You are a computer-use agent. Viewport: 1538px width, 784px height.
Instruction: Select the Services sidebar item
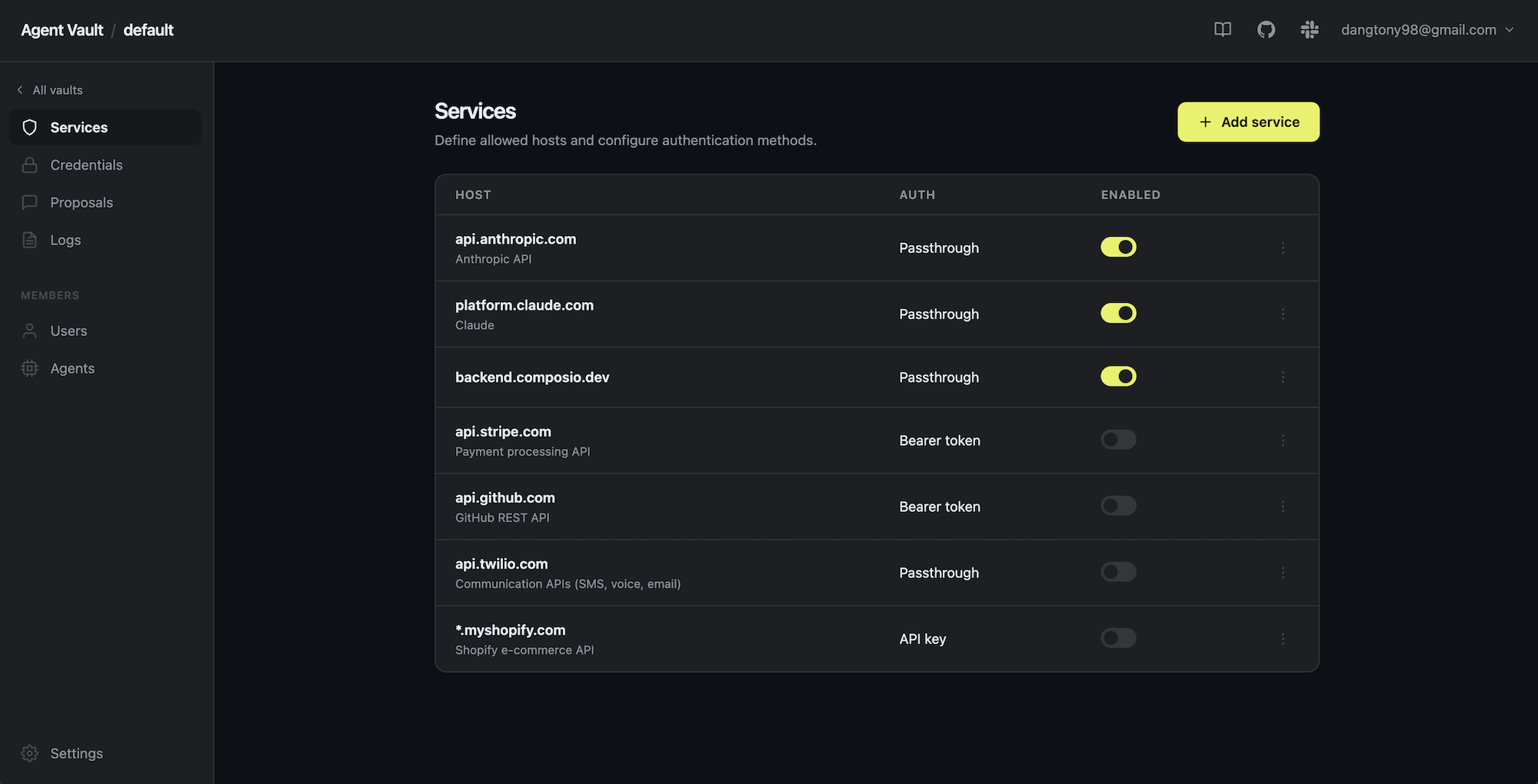(78, 128)
